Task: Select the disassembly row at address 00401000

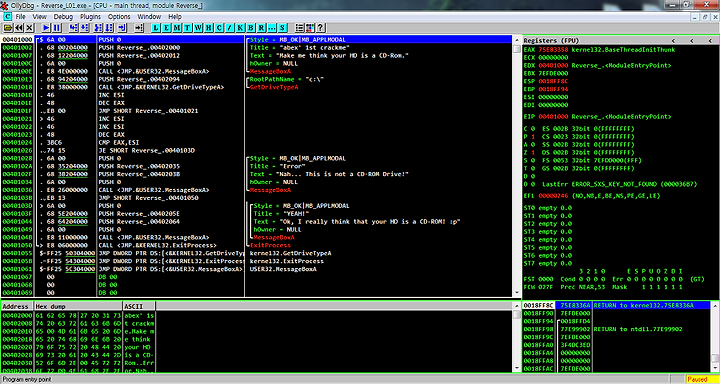Action: [256, 40]
